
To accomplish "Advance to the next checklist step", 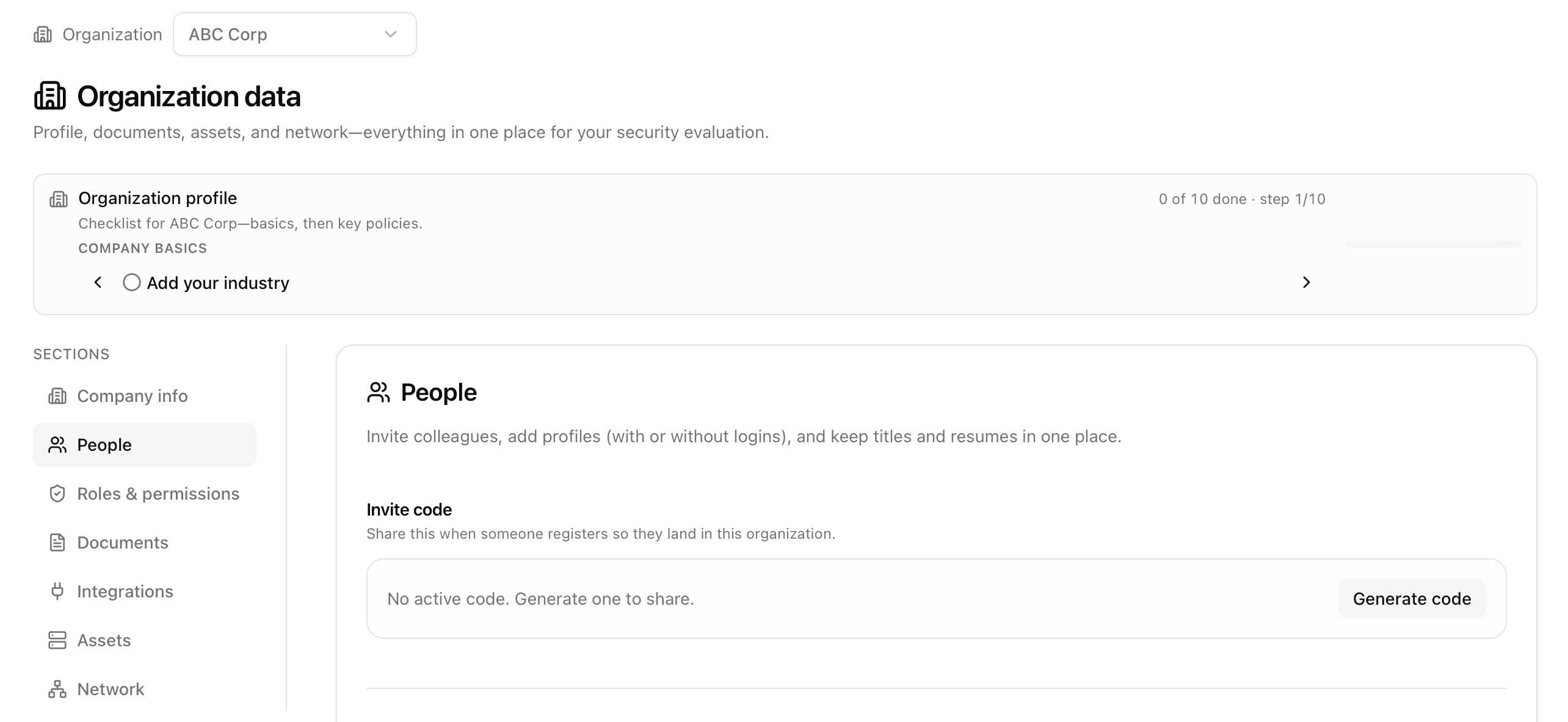I will pos(1307,282).
